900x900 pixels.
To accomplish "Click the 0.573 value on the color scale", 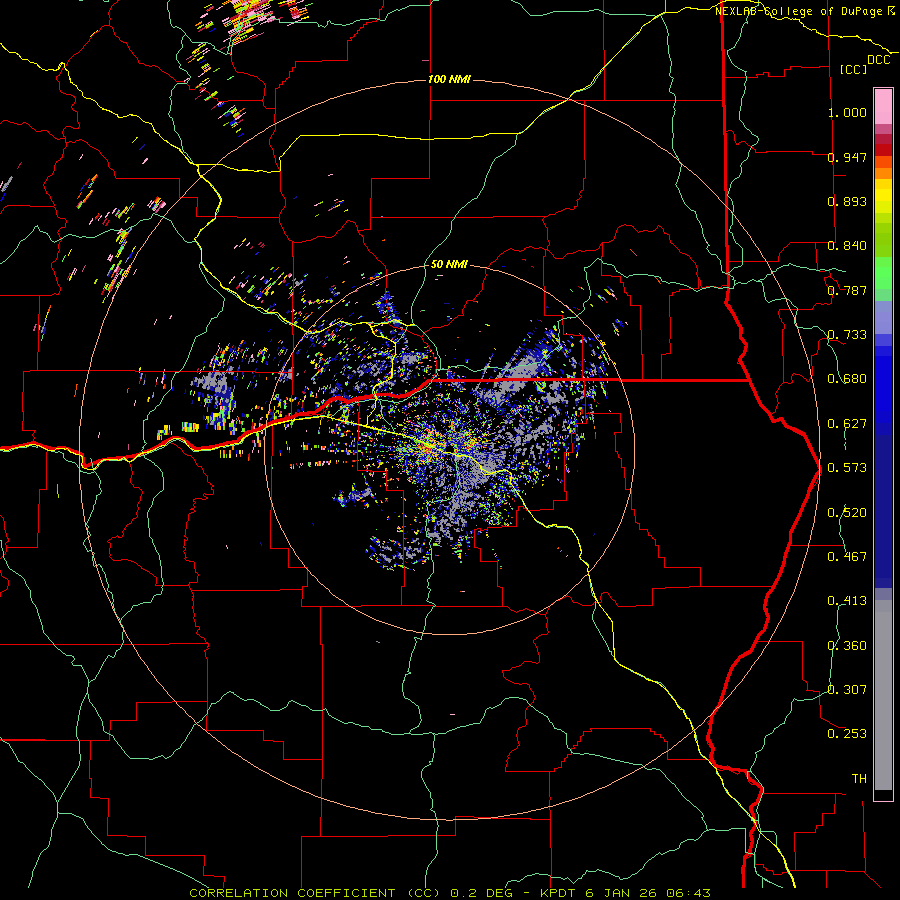I will 847,468.
